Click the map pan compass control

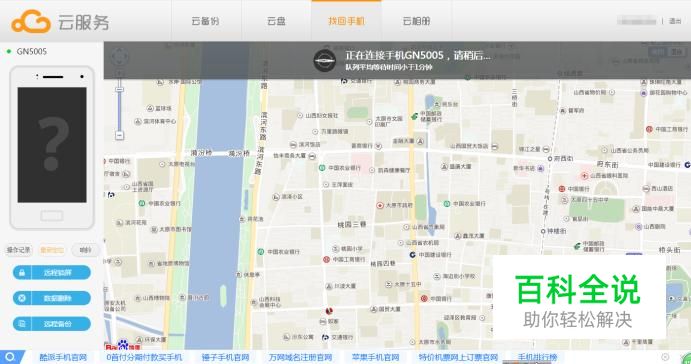[119, 56]
